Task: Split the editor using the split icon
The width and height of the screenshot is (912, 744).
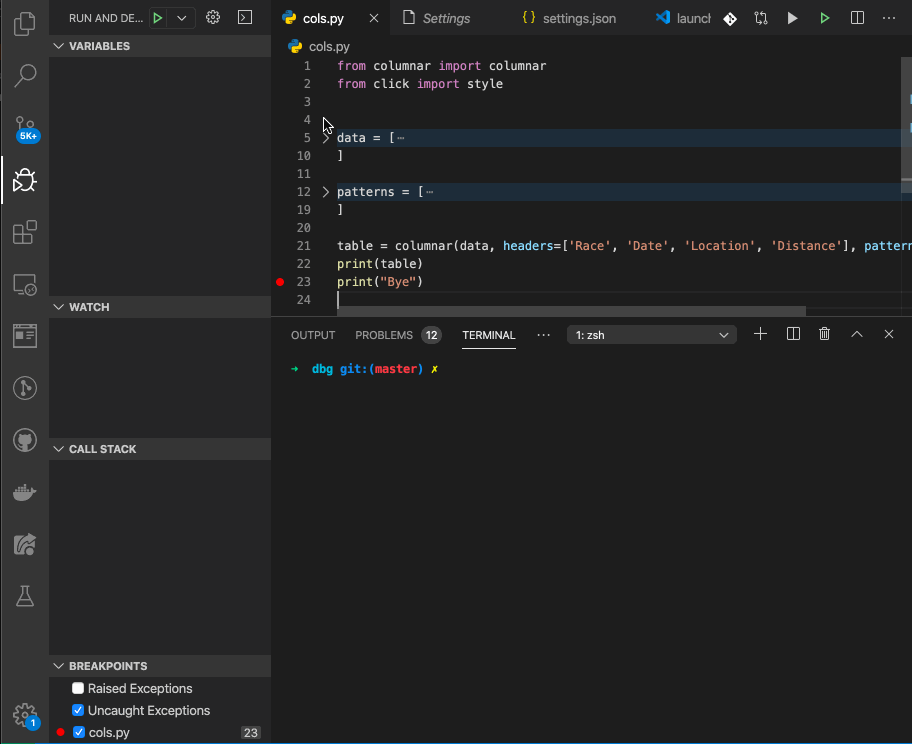Action: pyautogui.click(x=858, y=17)
